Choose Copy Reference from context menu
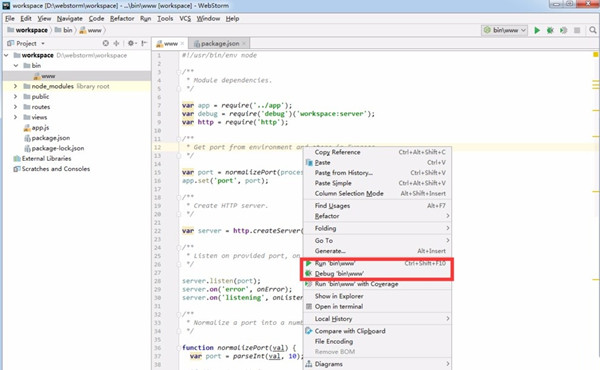Viewport: 600px width, 370px height. click(377, 152)
